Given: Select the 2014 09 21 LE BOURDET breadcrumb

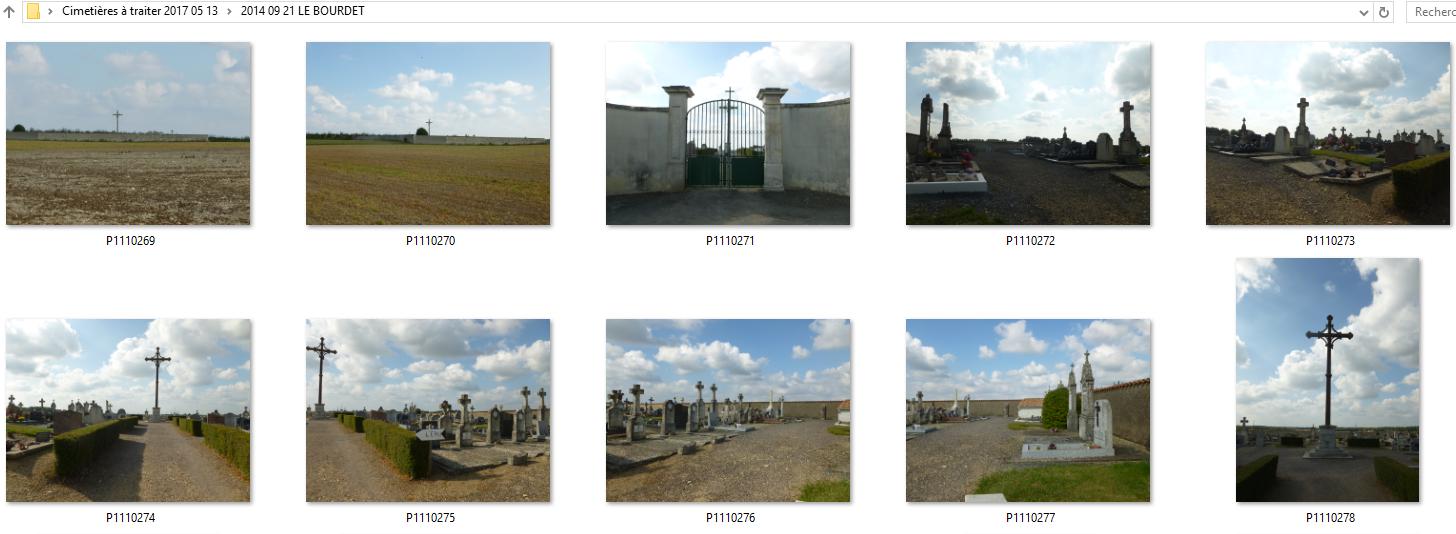Looking at the screenshot, I should pyautogui.click(x=302, y=11).
